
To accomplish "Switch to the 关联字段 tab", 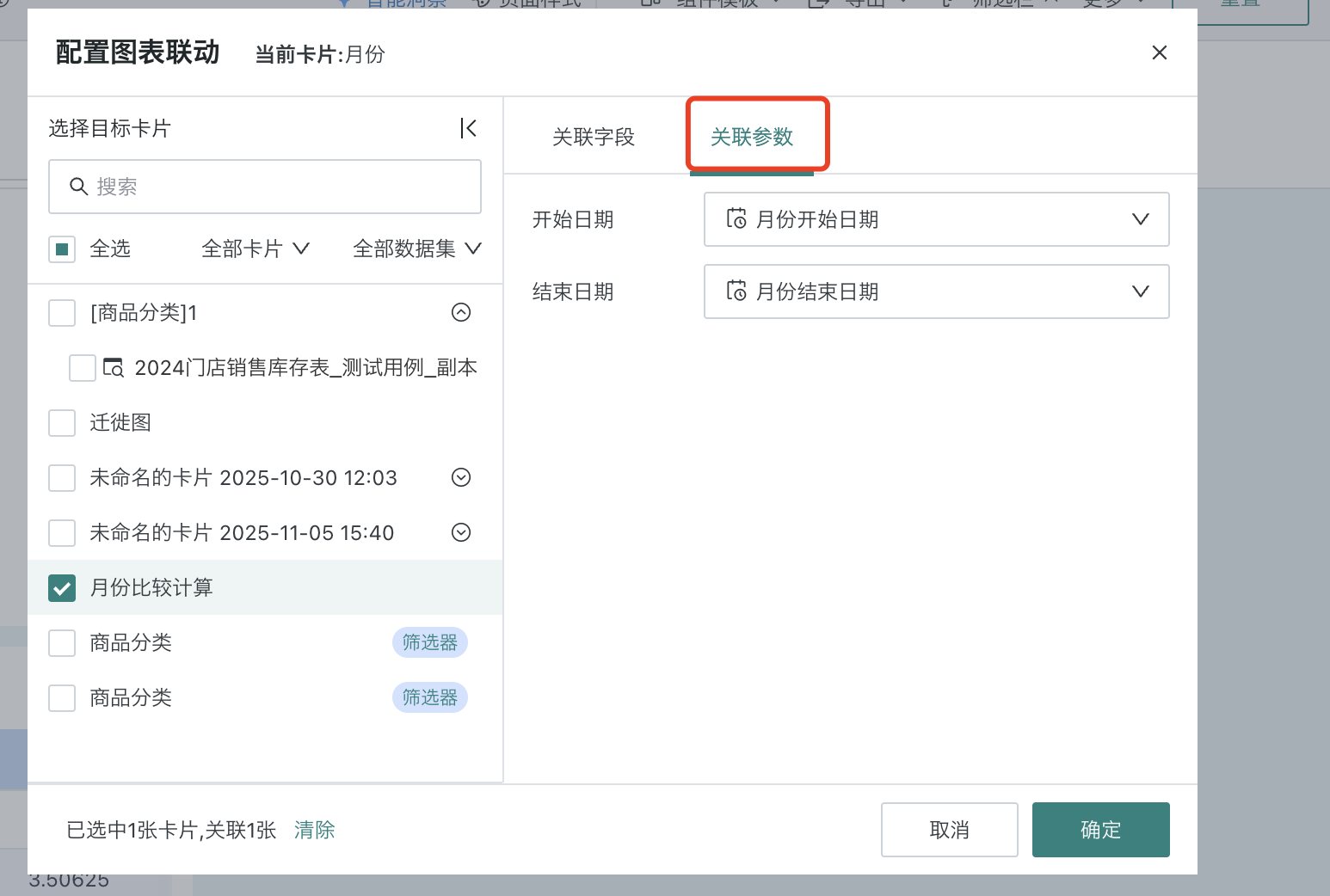I will [x=593, y=136].
